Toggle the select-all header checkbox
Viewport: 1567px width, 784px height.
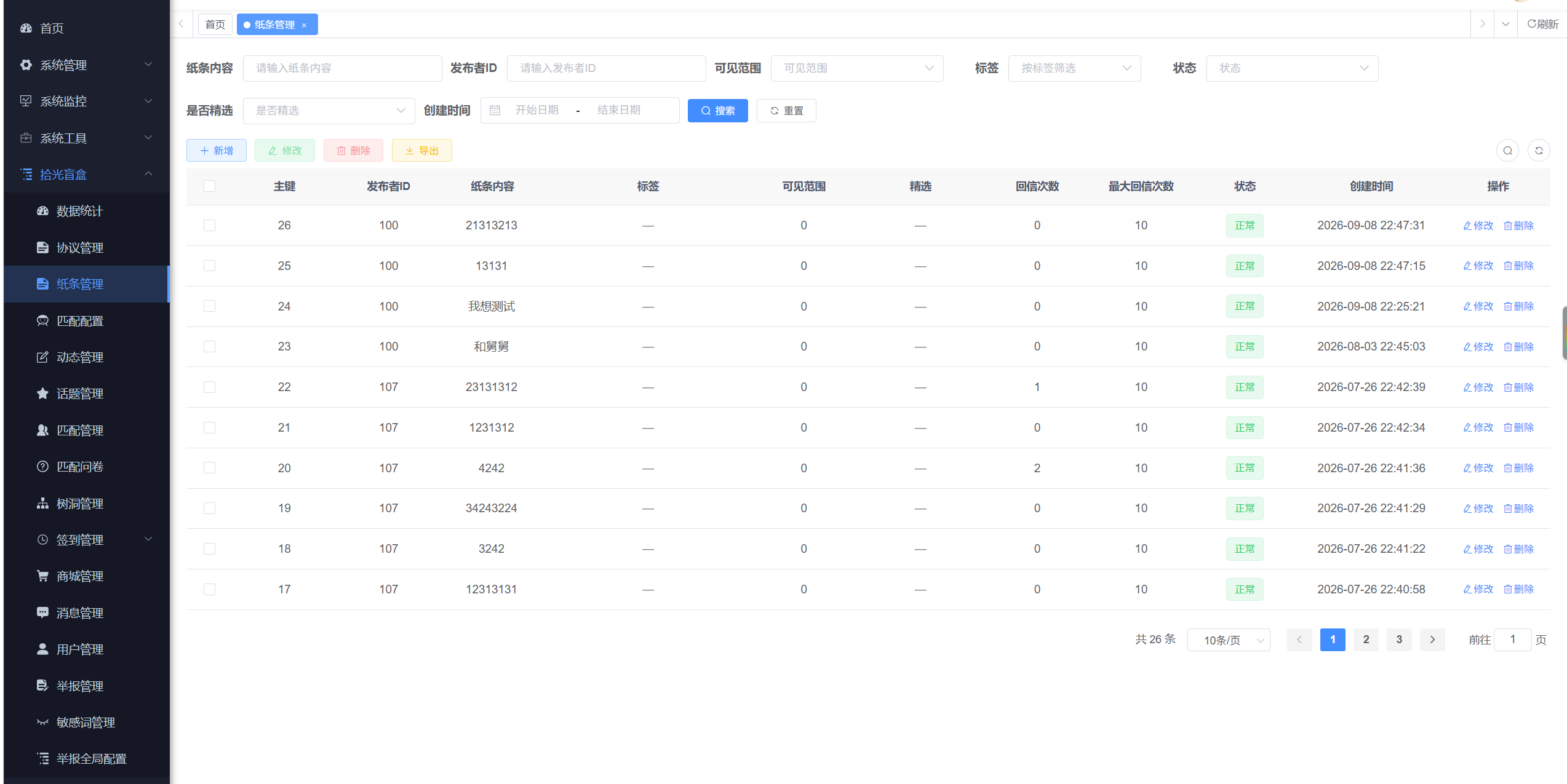click(x=210, y=186)
